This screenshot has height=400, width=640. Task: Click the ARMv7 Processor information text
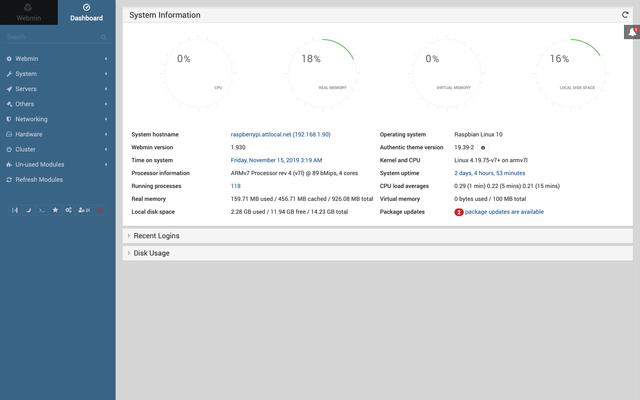coord(294,173)
